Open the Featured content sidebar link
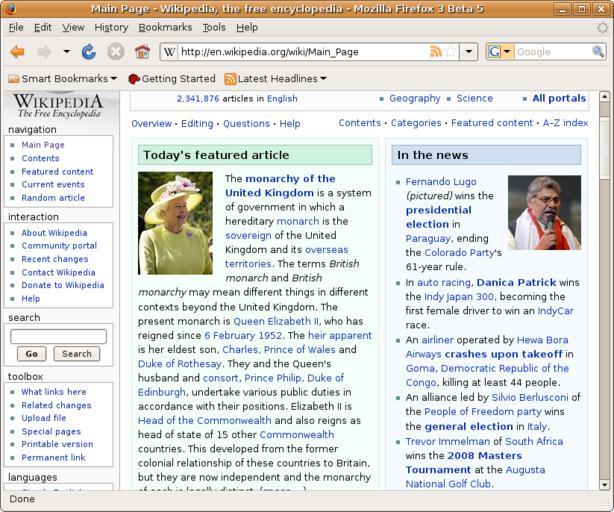This screenshot has width=614, height=512. pos(57,171)
